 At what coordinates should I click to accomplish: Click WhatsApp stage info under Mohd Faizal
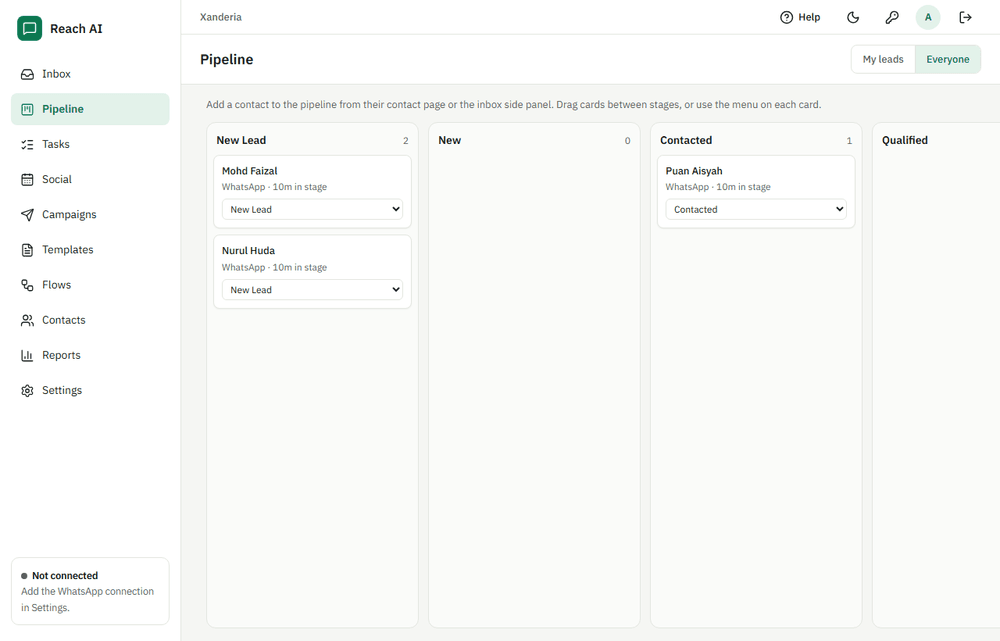274,187
